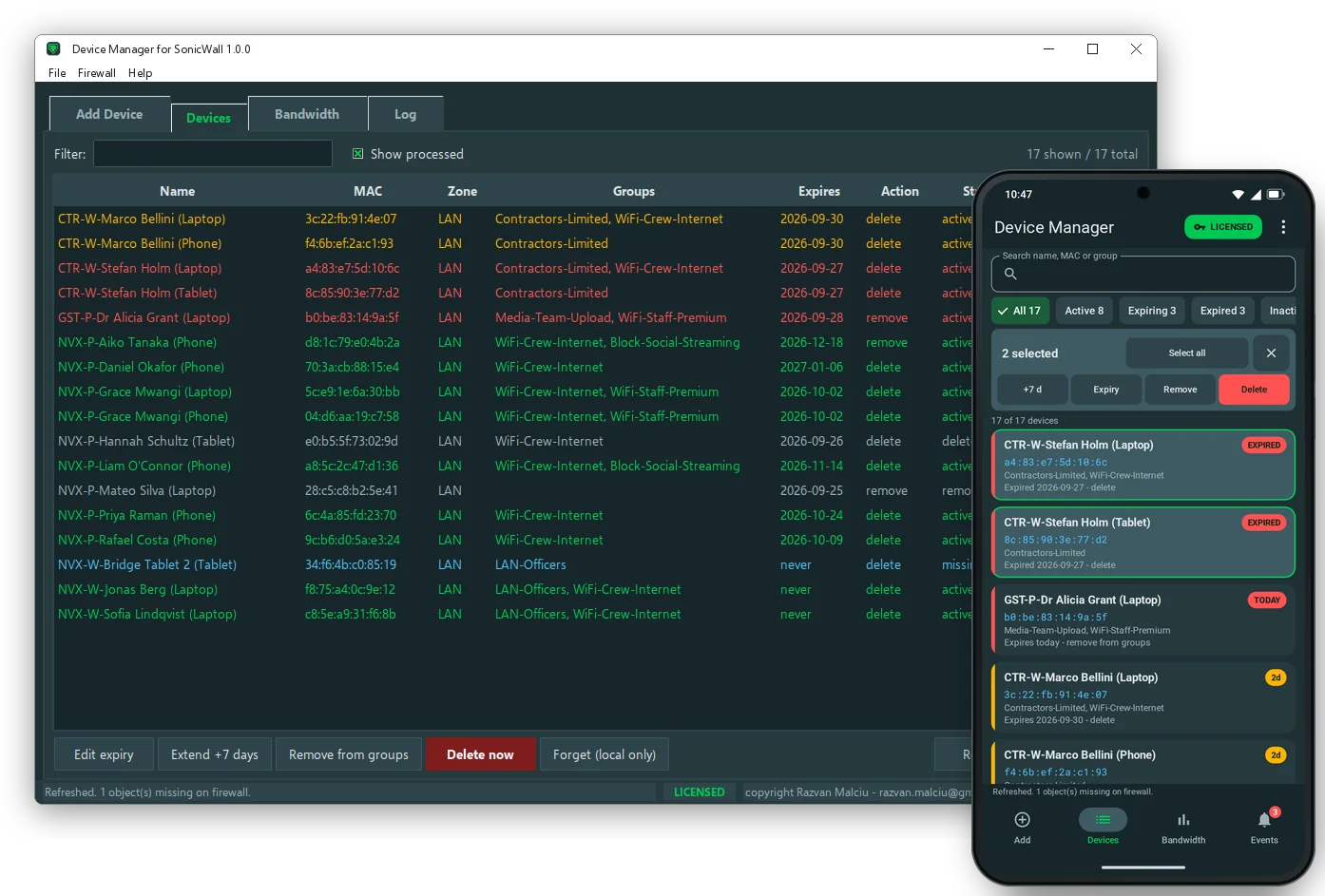Tap the Remove button on phone

point(1181,390)
